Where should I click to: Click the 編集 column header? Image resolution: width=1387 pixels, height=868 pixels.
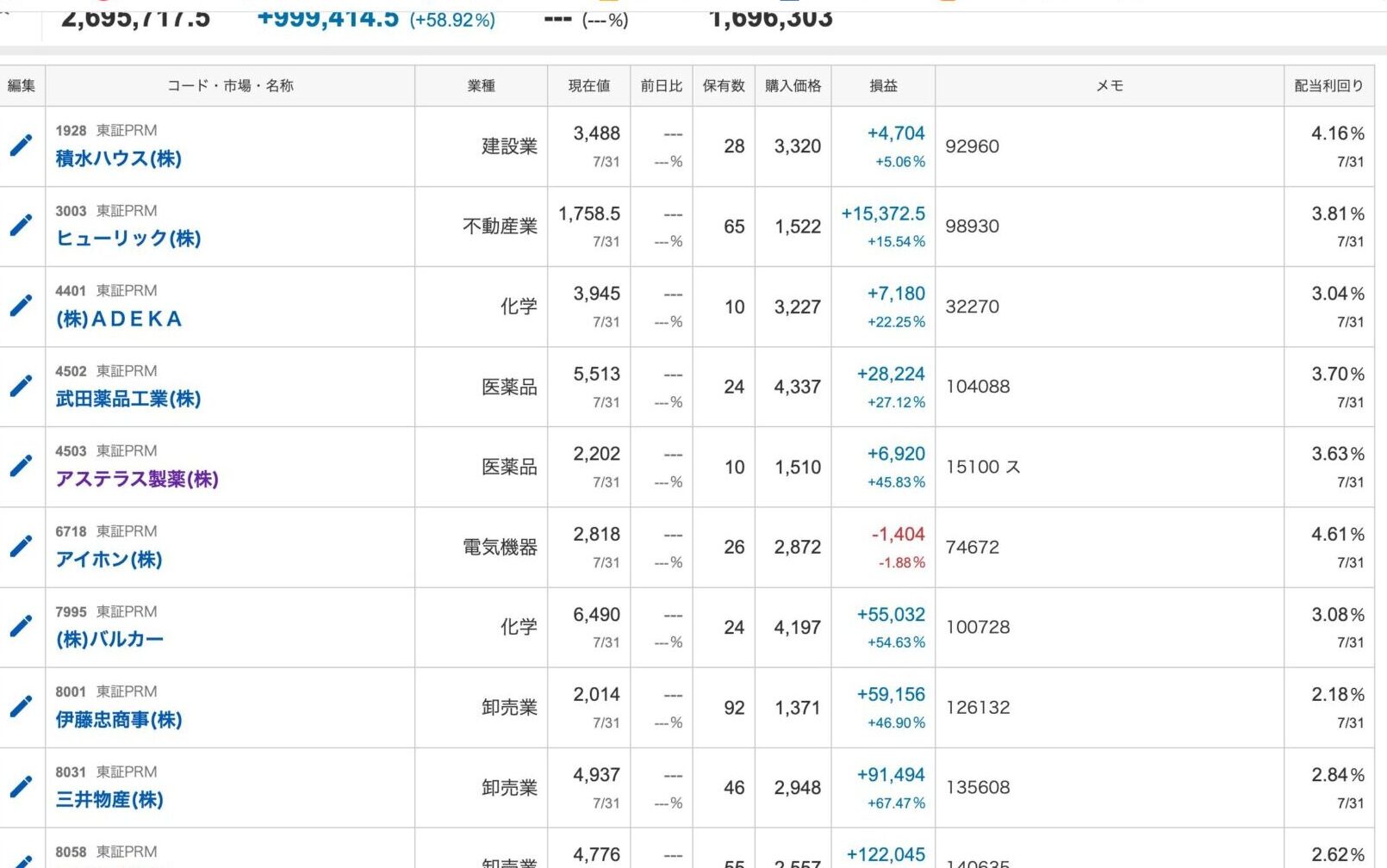(22, 85)
